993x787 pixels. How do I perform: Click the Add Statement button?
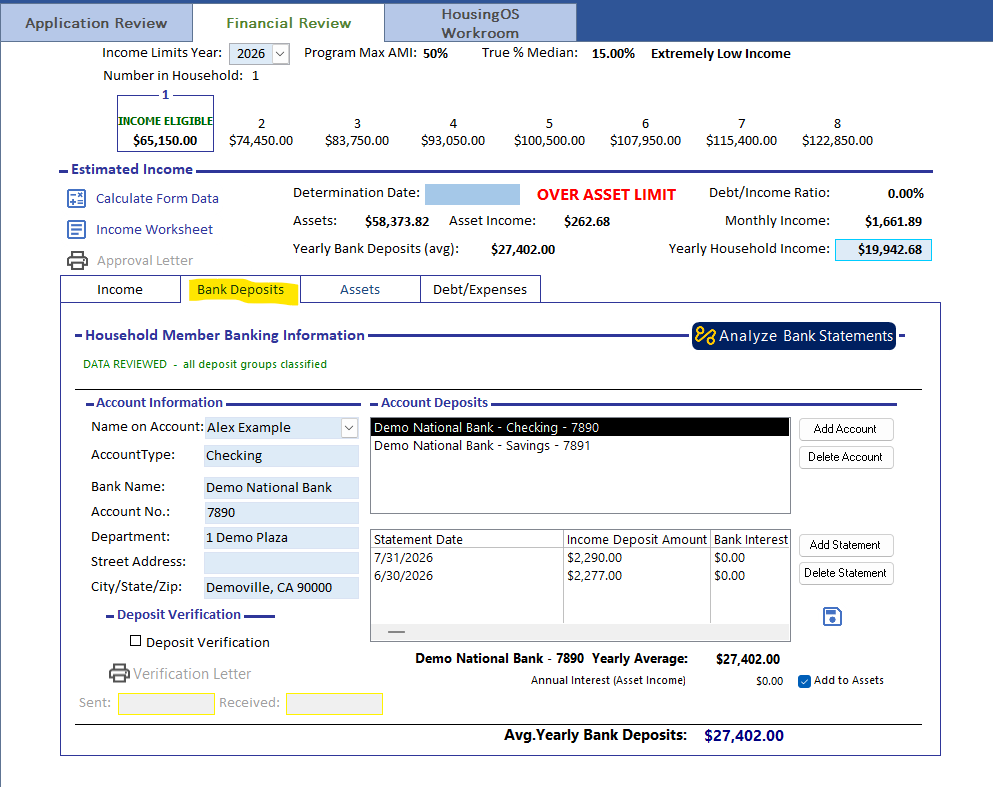[x=846, y=545]
